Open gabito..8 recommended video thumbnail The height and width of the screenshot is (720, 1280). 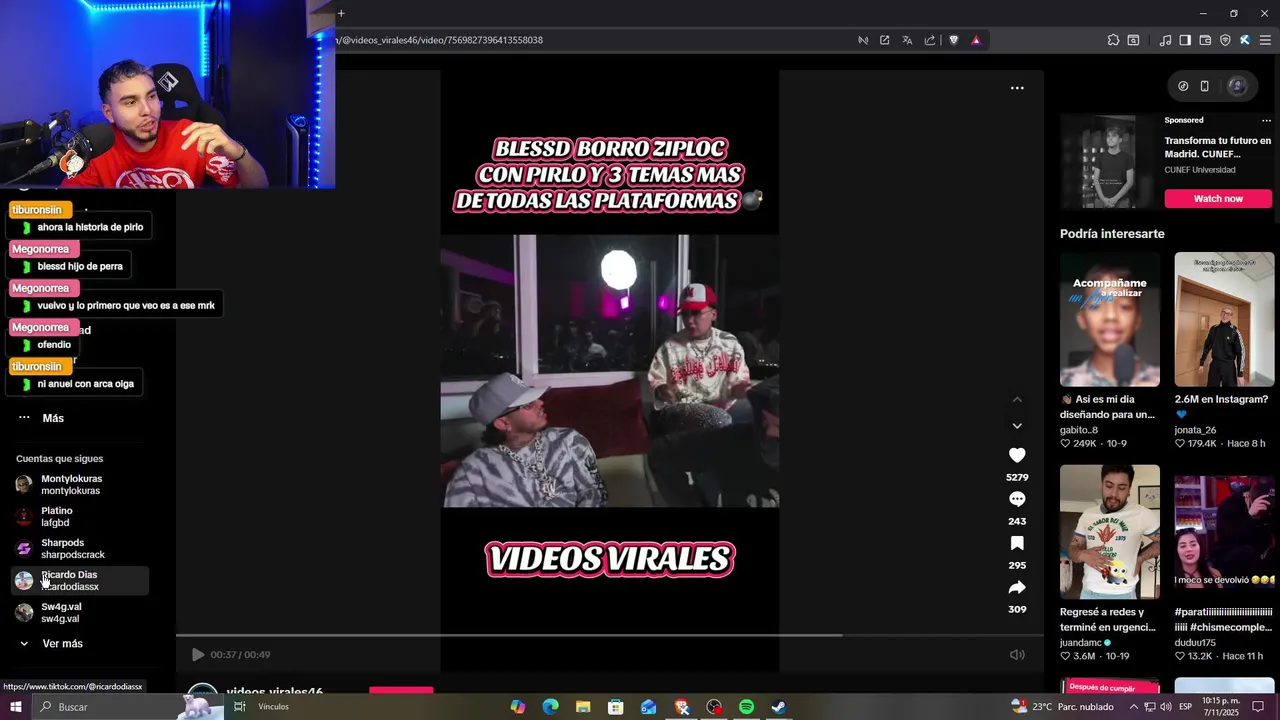tap(1110, 319)
